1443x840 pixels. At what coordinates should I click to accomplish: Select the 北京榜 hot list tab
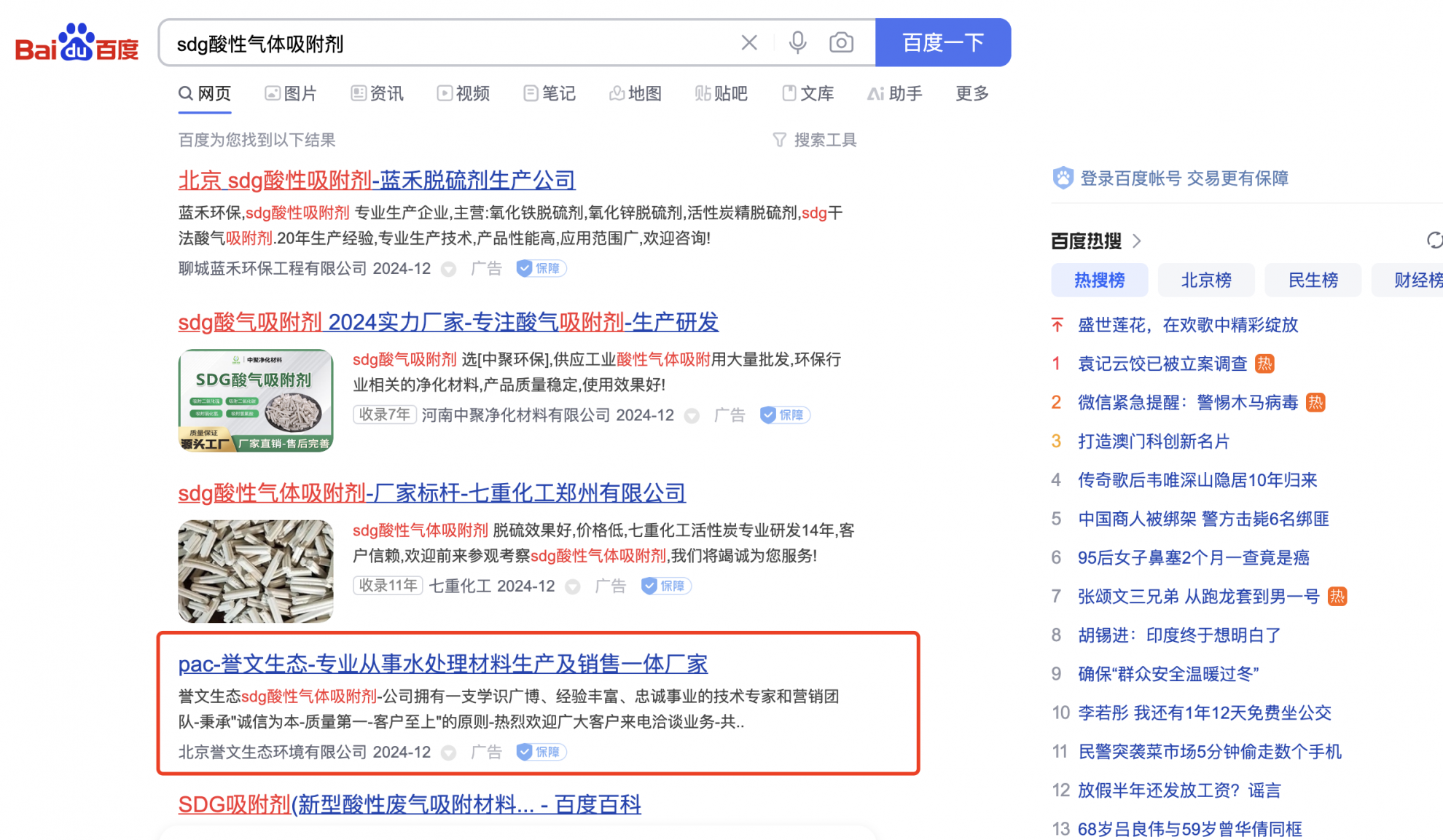click(x=1205, y=280)
